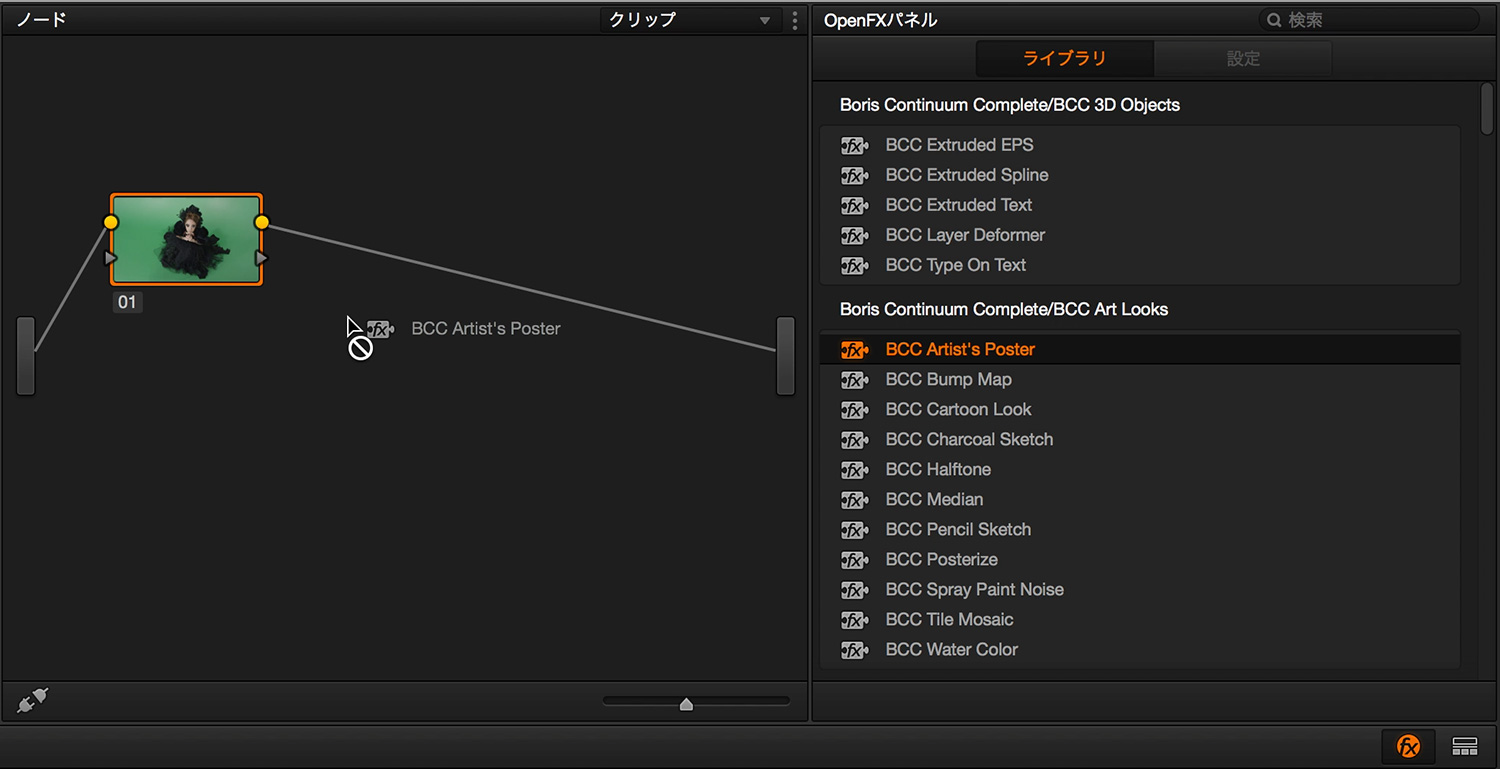The image size is (1500, 769).
Task: Click the fx icon beside BCC Water Color
Action: click(x=854, y=650)
